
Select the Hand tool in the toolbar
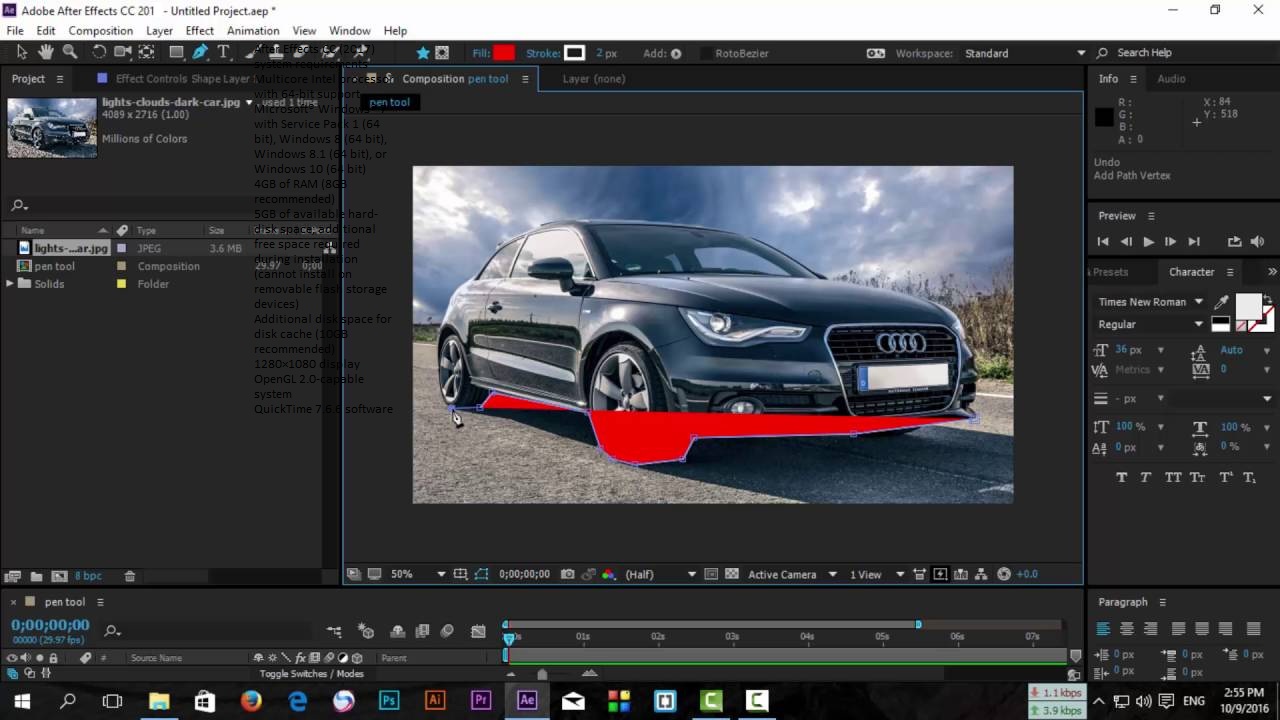[46, 52]
